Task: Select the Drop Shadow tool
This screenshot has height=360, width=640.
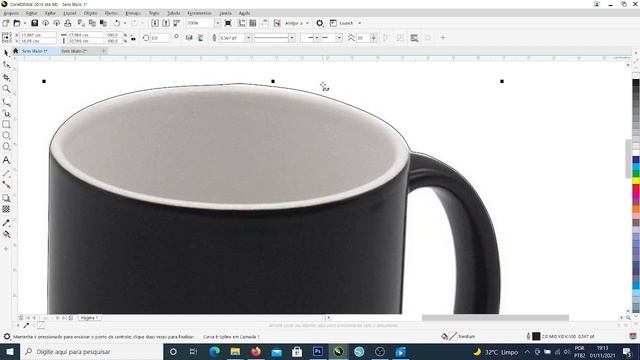Action: [6, 198]
